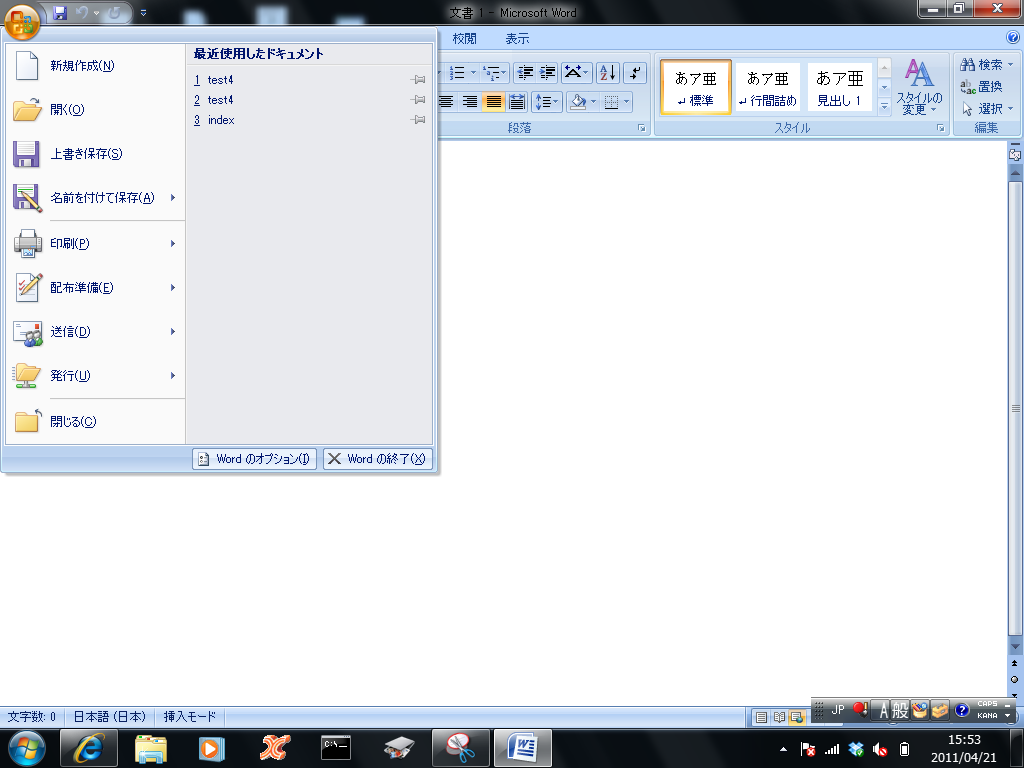Image resolution: width=1024 pixels, height=768 pixels.
Task: Open Word のオプション(I) button
Action: click(255, 458)
